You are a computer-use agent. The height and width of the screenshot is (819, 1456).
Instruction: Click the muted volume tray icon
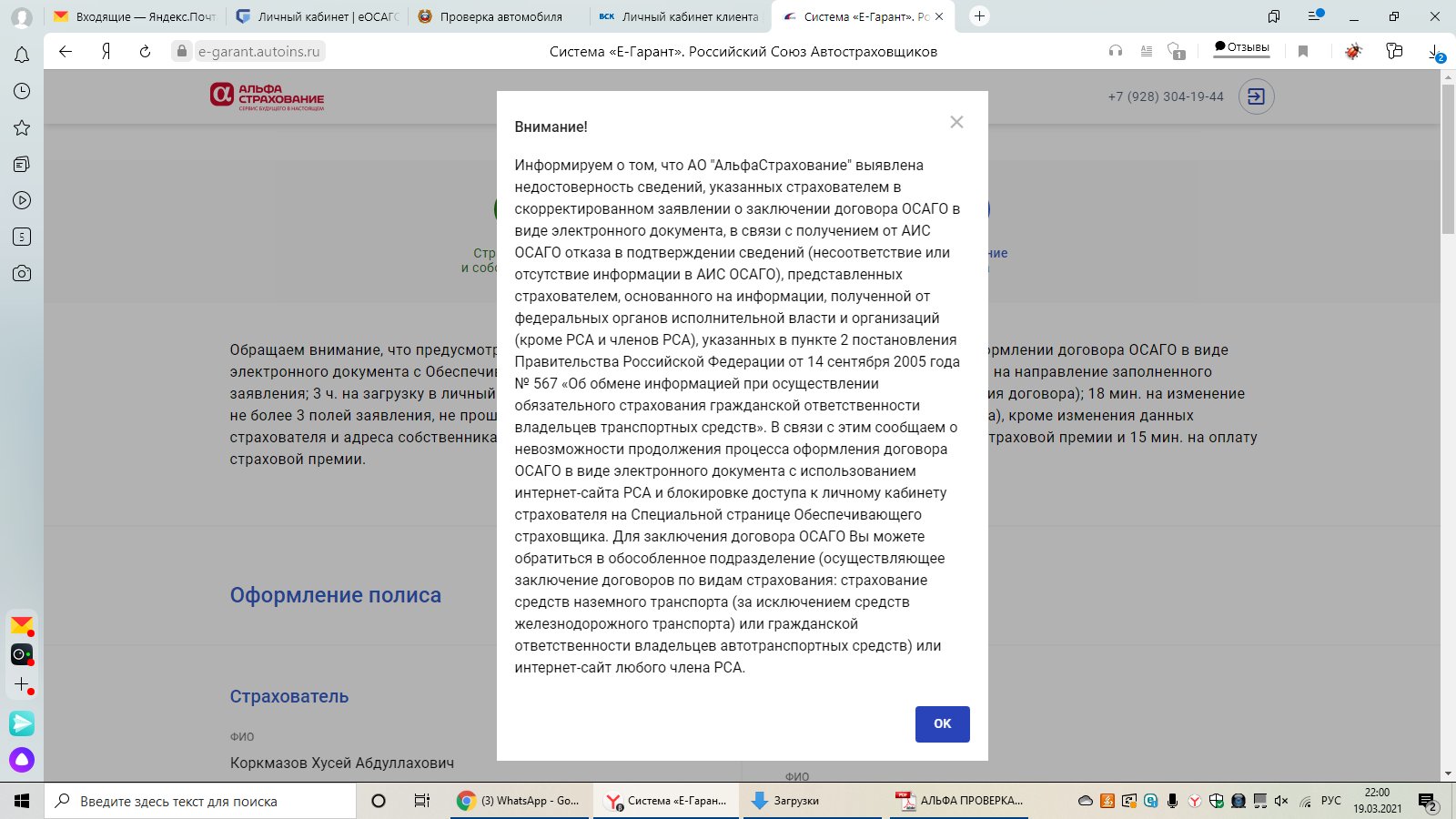1281,801
